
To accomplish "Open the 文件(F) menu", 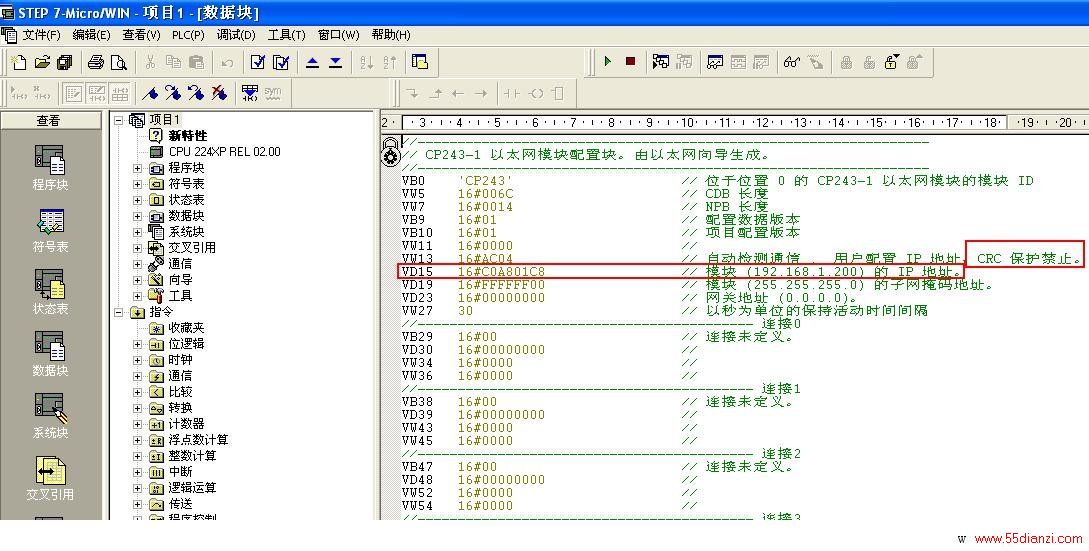I will coord(41,35).
